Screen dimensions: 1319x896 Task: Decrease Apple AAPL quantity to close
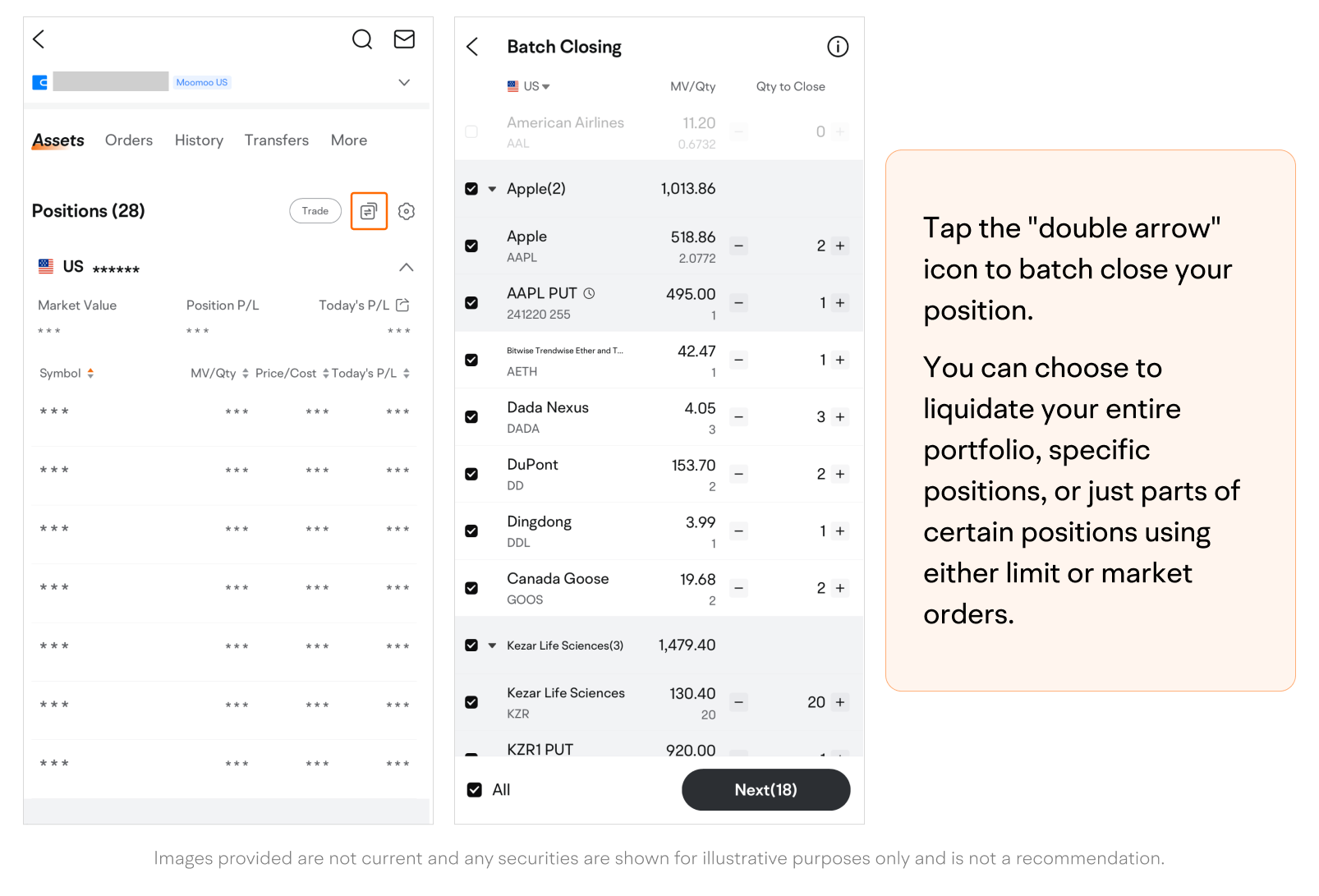click(x=739, y=246)
